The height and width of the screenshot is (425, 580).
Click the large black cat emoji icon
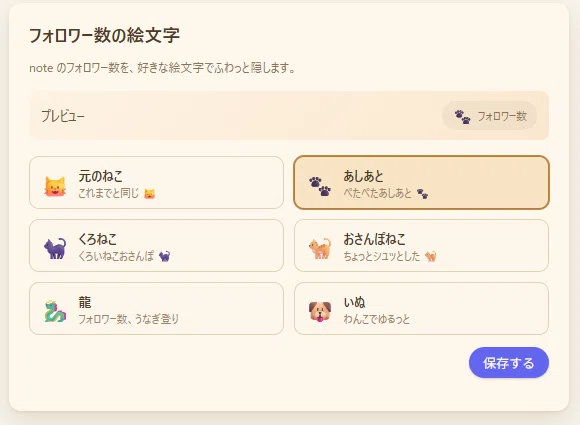[55, 248]
